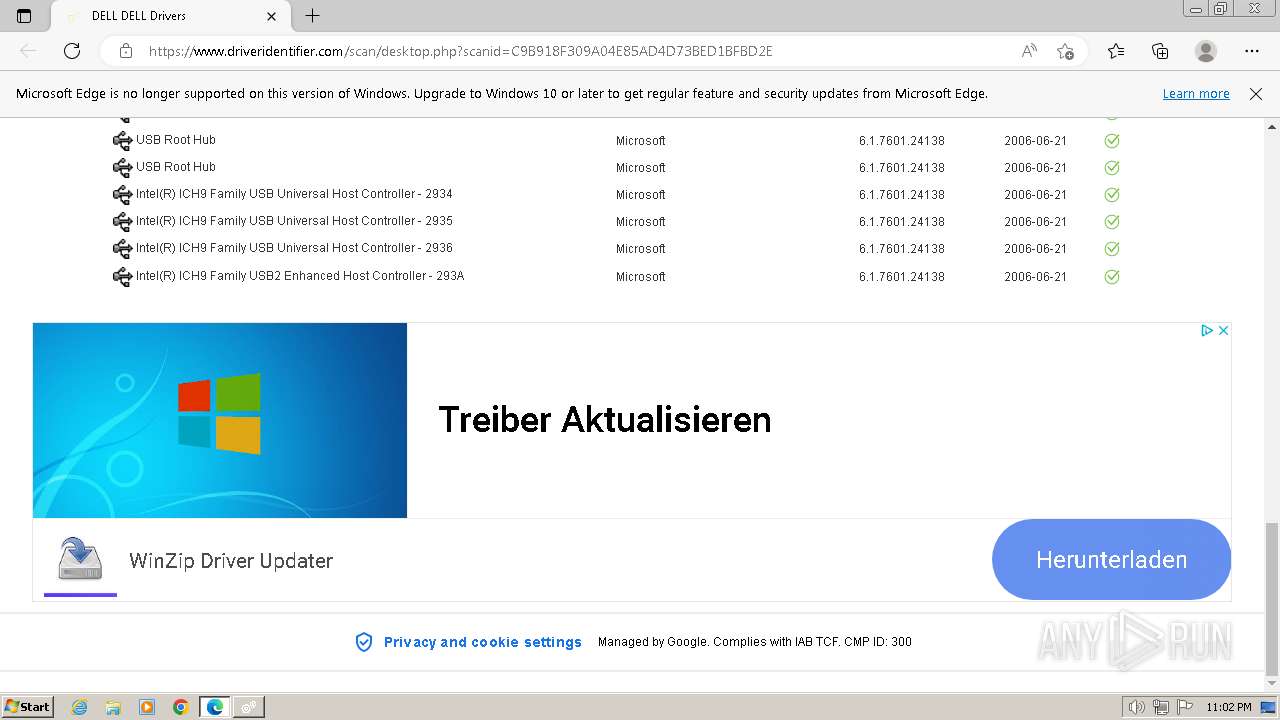Click USB icon for Host Controller 2935

(x=122, y=222)
